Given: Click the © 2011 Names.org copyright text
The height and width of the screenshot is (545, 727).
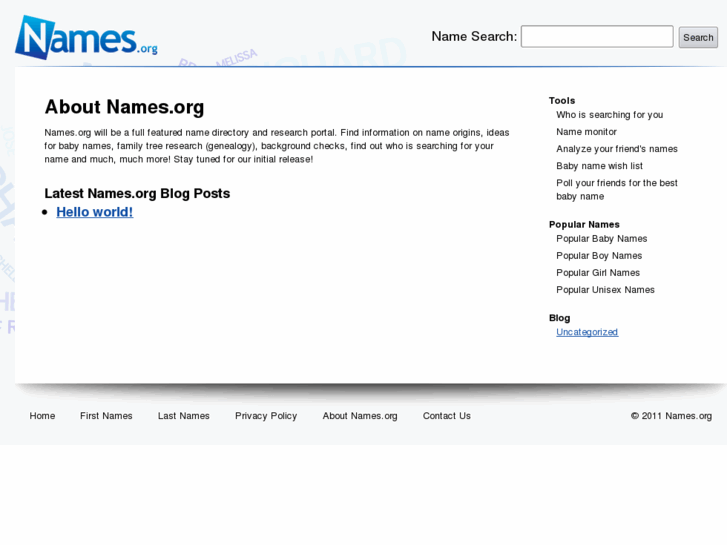Looking at the screenshot, I should pyautogui.click(x=671, y=416).
